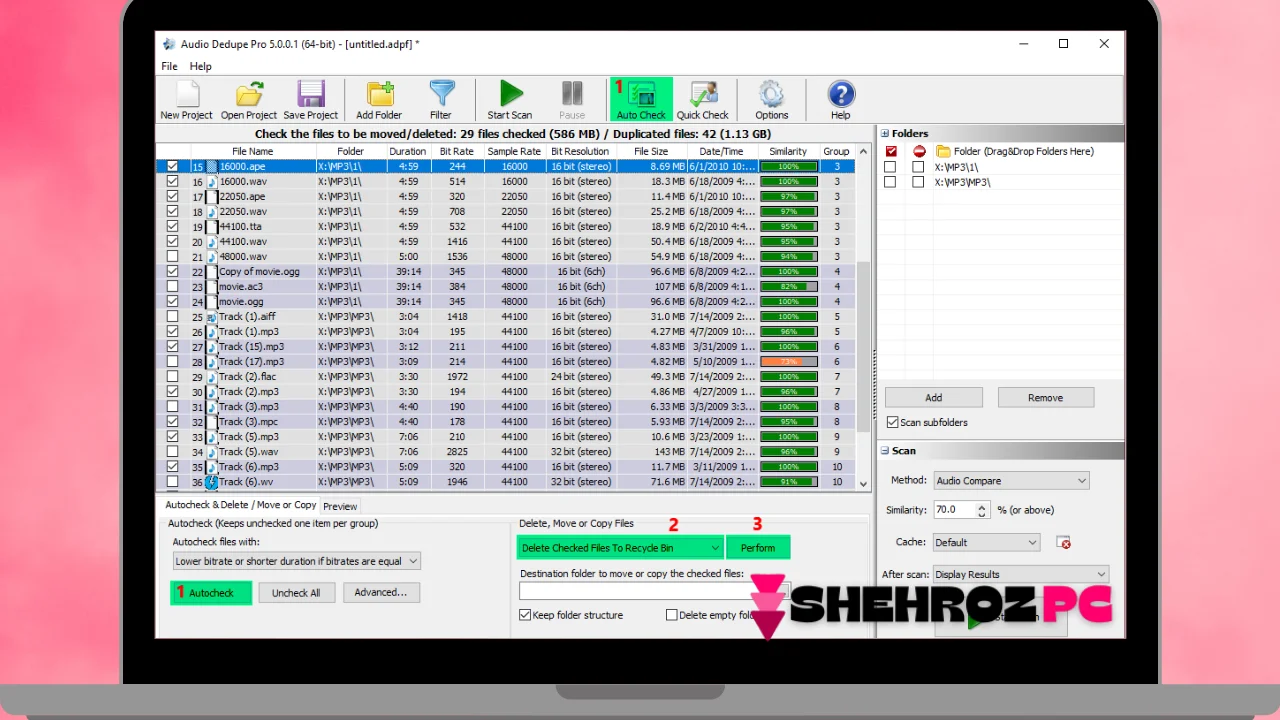The width and height of the screenshot is (1280, 720).
Task: Open the Cache dropdown
Action: pos(986,542)
